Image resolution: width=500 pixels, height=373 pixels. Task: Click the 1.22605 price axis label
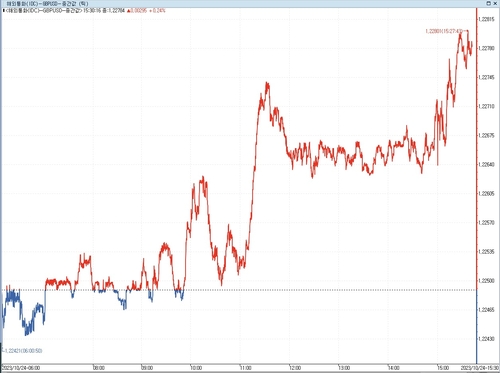pos(486,194)
